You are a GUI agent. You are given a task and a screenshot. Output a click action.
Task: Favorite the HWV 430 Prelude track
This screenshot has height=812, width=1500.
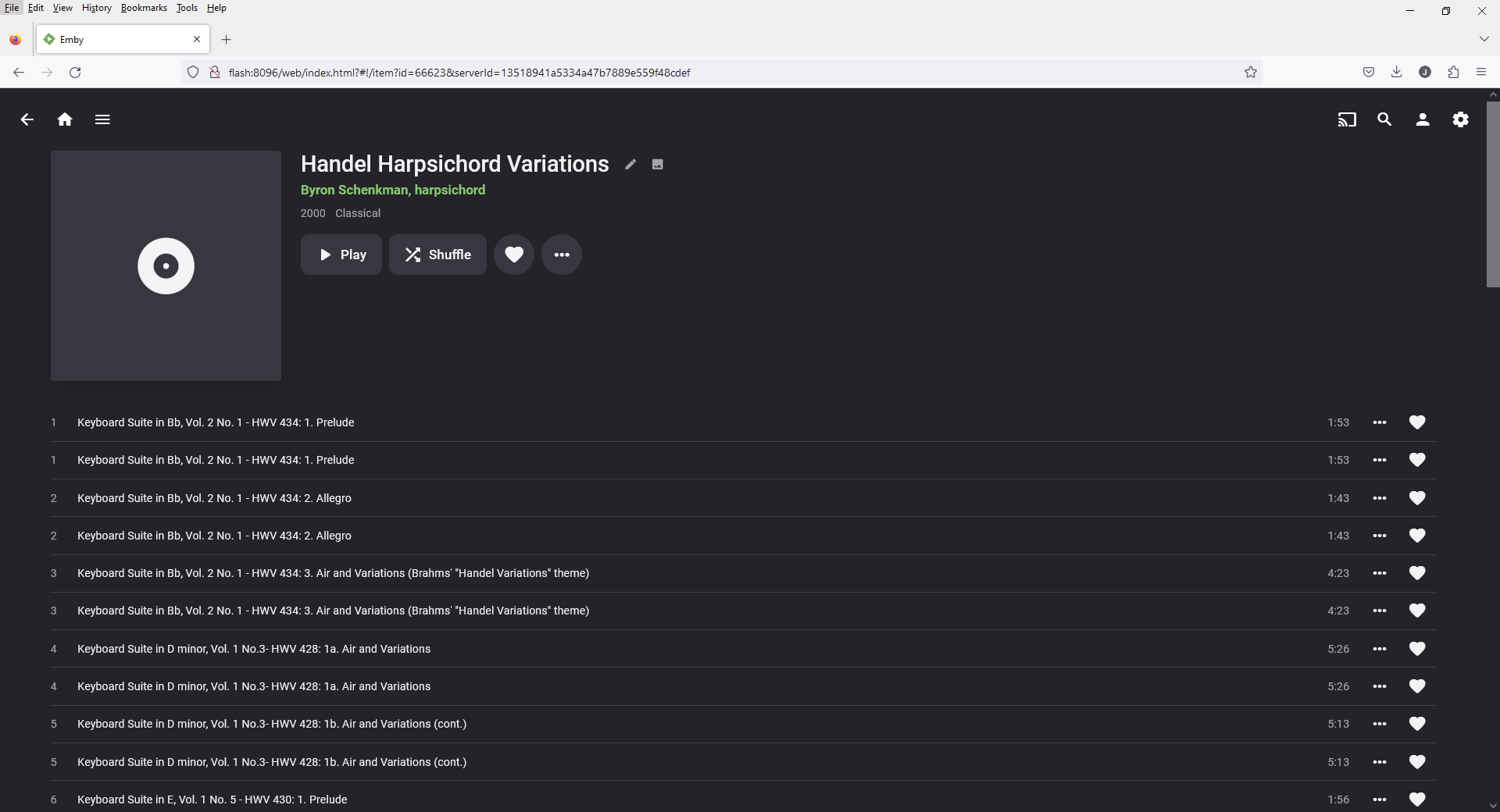1417,800
